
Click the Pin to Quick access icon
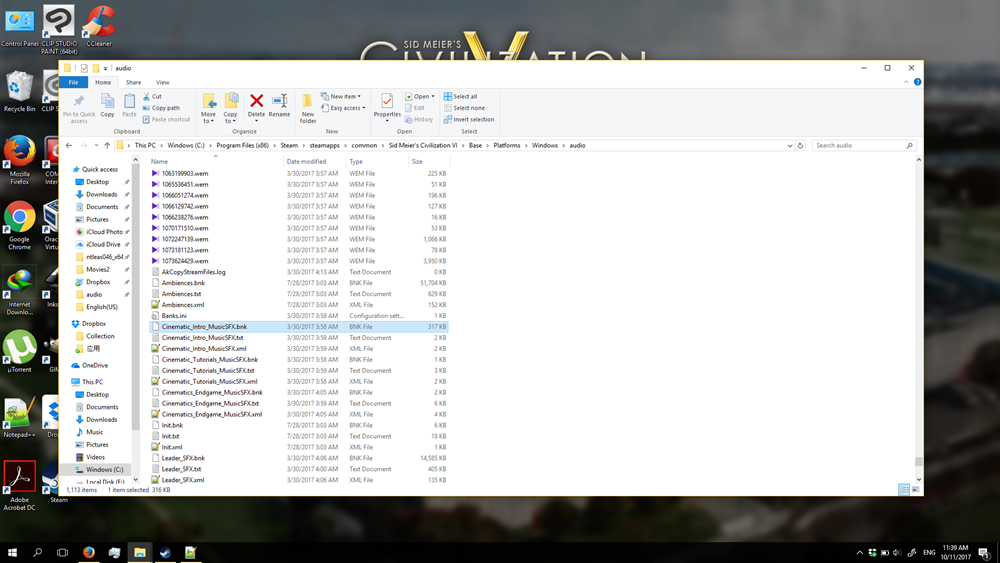point(78,101)
